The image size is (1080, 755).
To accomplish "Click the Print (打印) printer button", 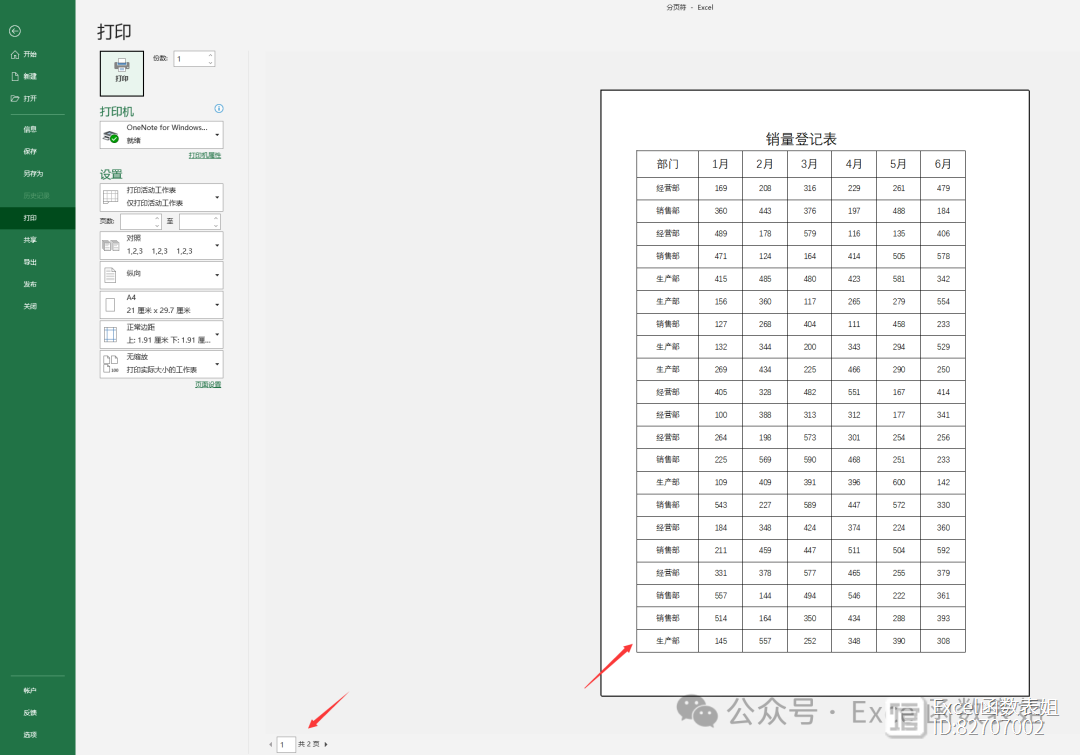I will pos(122,73).
